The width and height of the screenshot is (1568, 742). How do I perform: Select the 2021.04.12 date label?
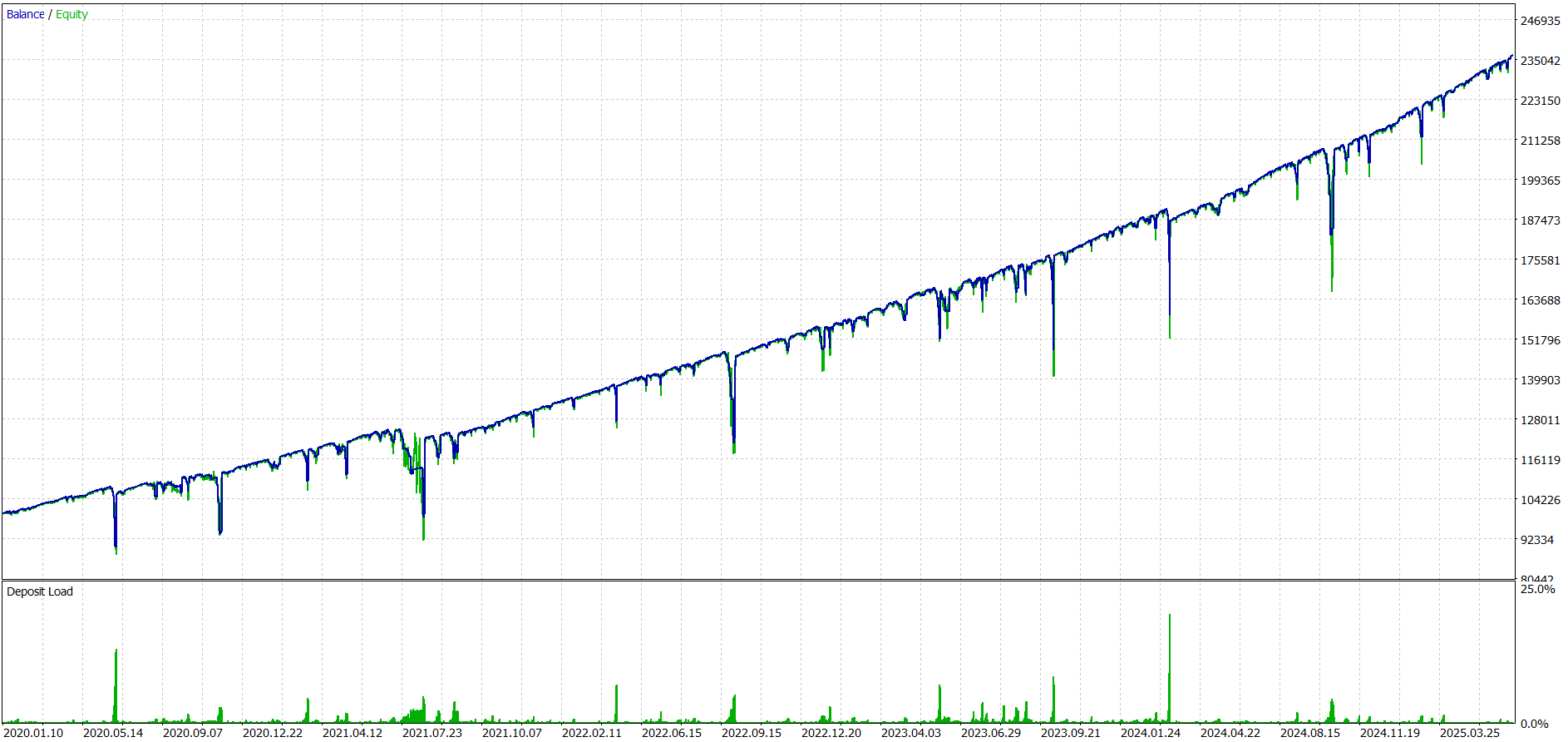(353, 733)
